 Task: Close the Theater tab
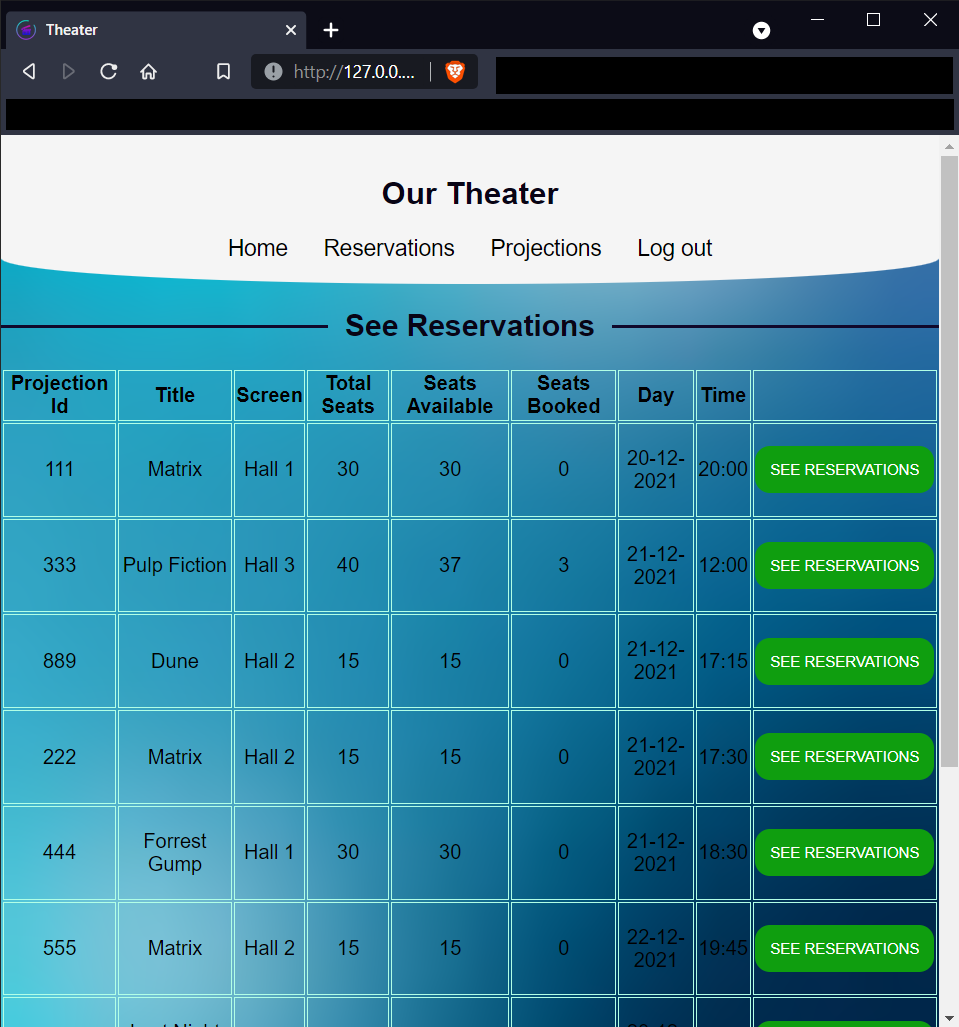(x=291, y=30)
